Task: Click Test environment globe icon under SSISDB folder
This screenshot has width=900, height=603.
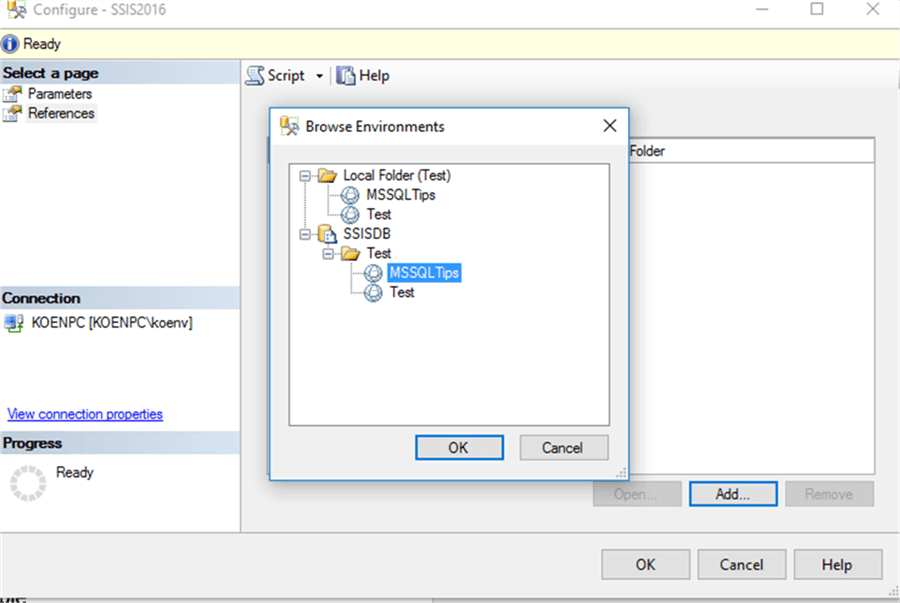Action: [373, 293]
